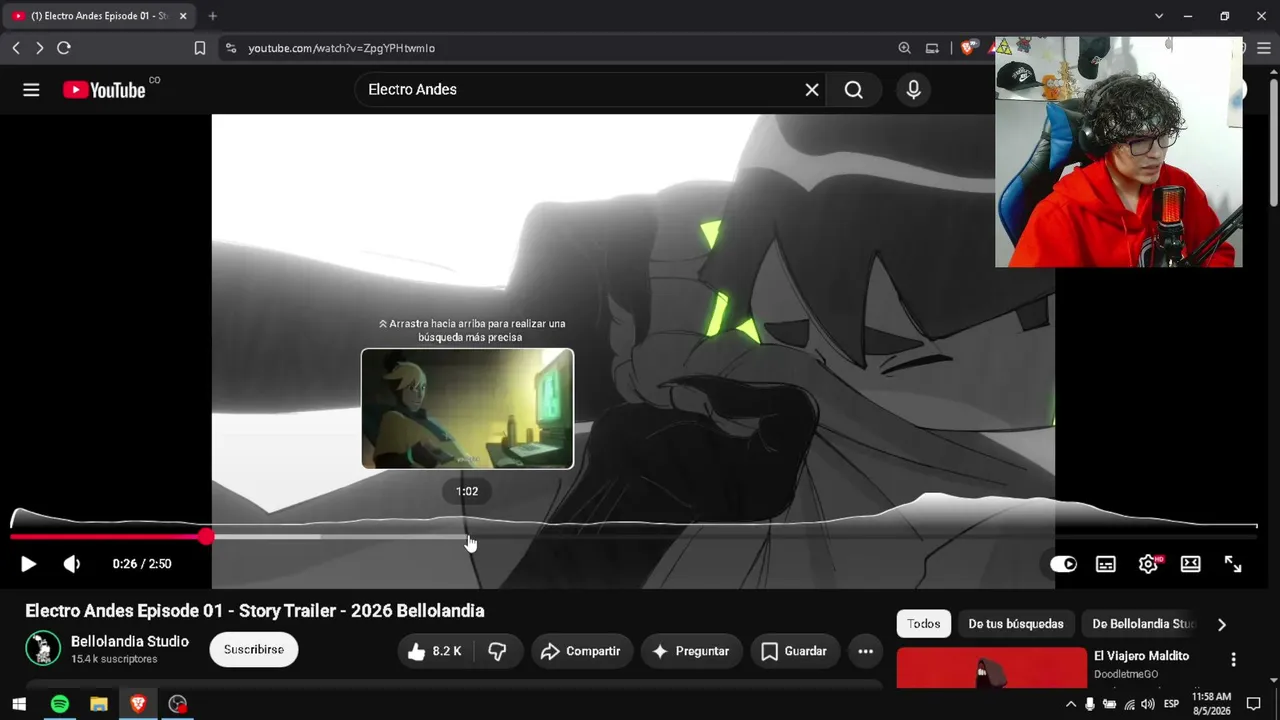Reload the YouTube page
Screen dimensions: 1280x720
(x=64, y=48)
